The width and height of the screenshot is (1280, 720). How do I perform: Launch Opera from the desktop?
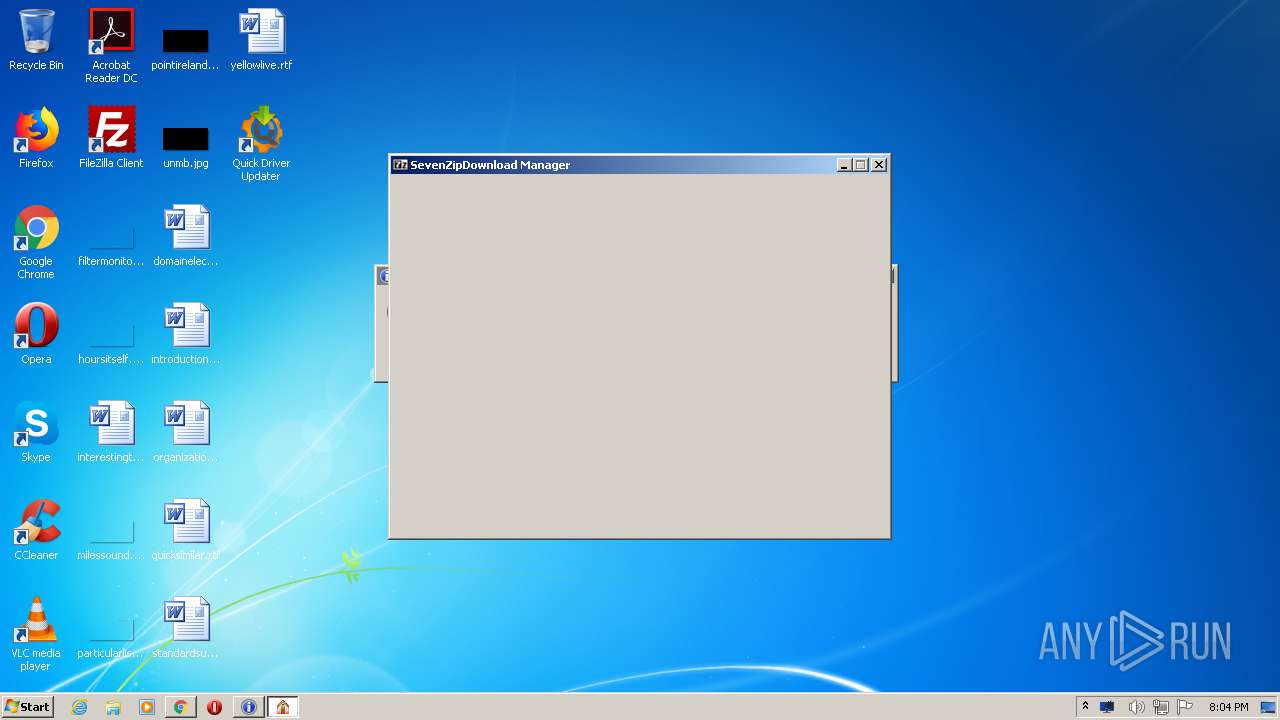pyautogui.click(x=36, y=334)
